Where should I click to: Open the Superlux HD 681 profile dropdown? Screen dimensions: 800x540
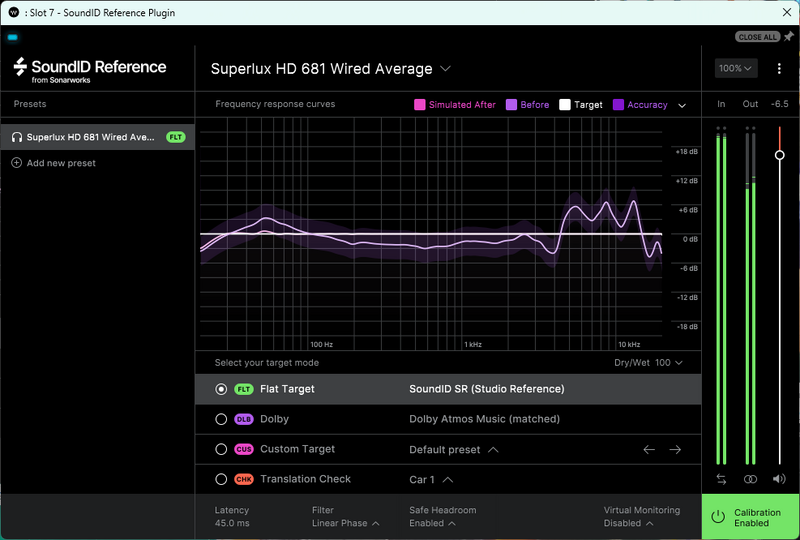pyautogui.click(x=331, y=68)
